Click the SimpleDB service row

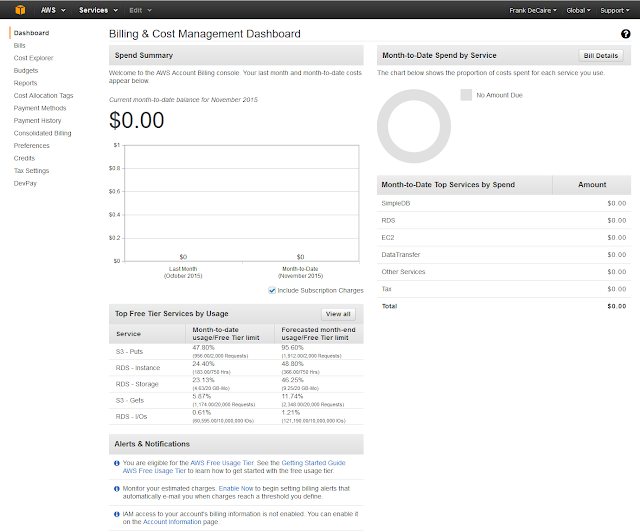504,203
